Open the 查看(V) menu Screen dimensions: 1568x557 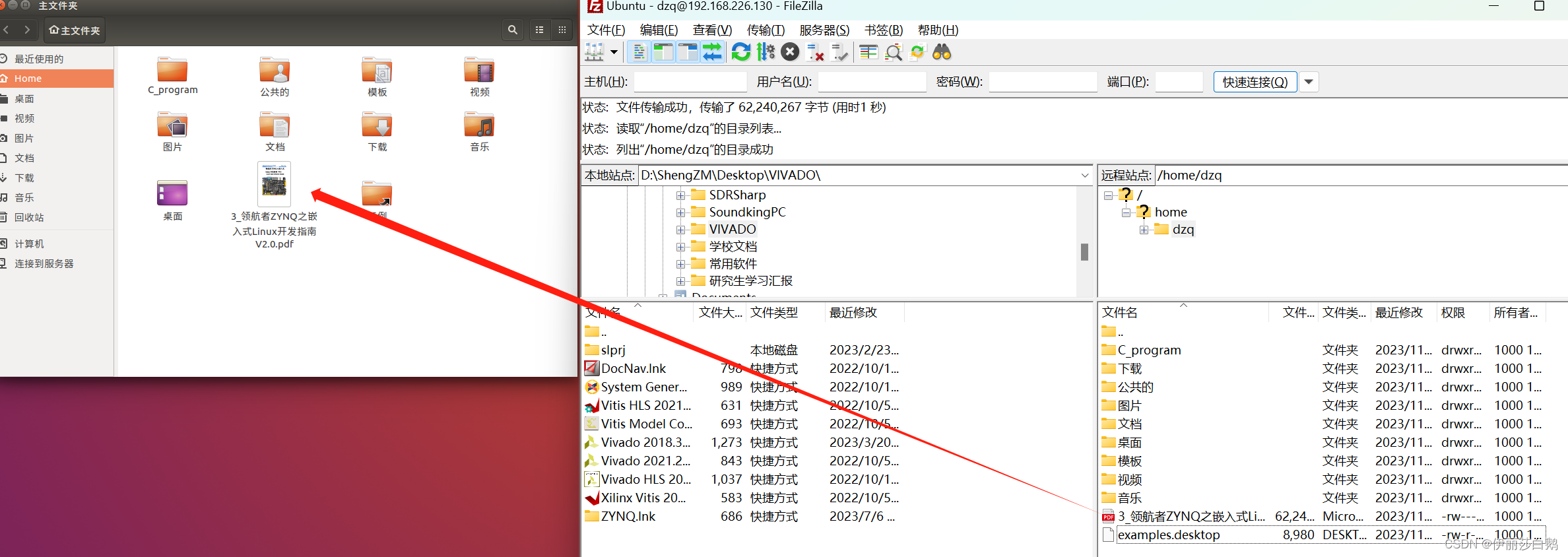coord(712,30)
